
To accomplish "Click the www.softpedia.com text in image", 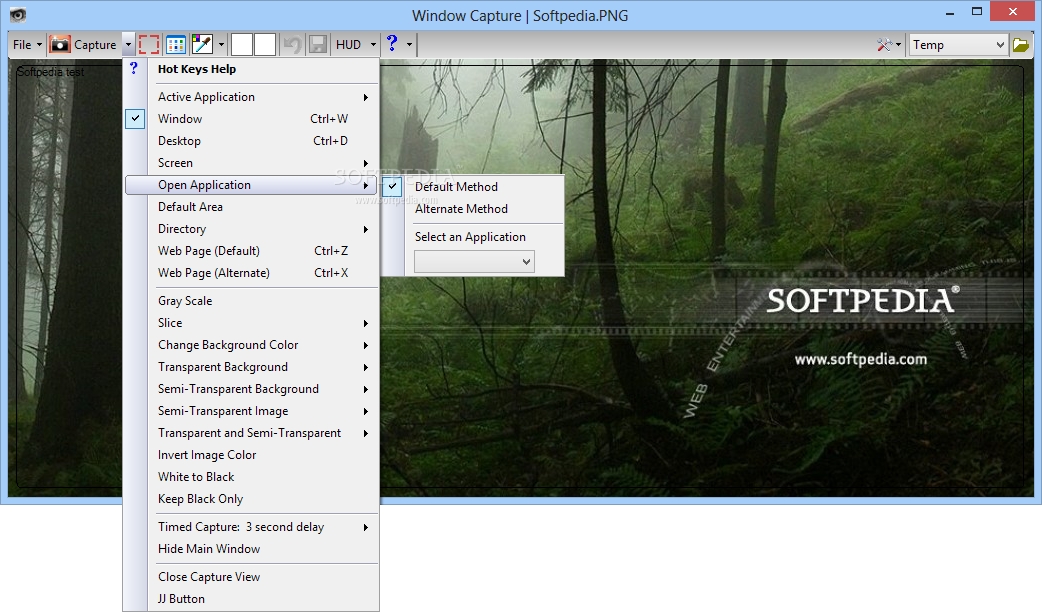I will click(861, 359).
